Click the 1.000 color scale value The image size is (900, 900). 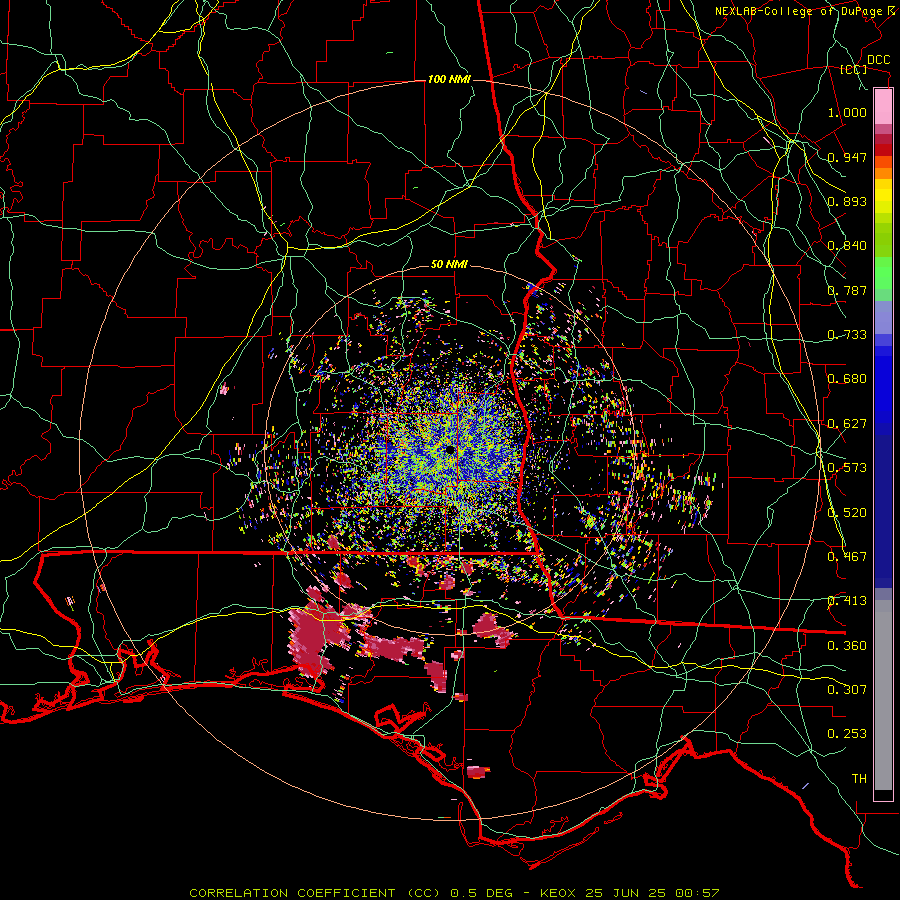(847, 112)
